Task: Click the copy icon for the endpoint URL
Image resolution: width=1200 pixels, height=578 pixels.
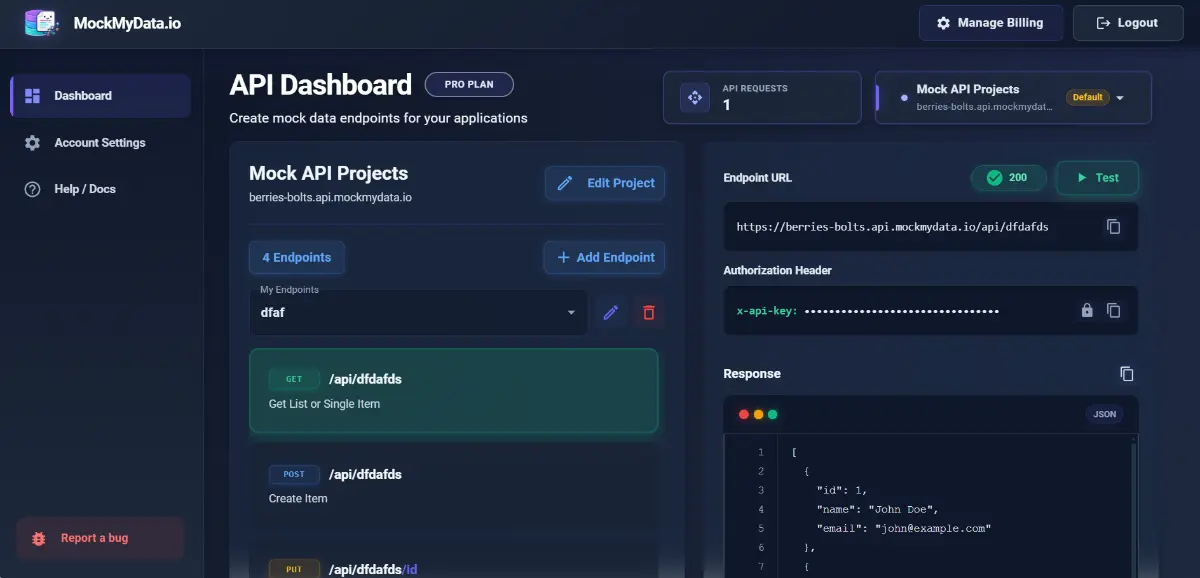Action: click(1113, 226)
